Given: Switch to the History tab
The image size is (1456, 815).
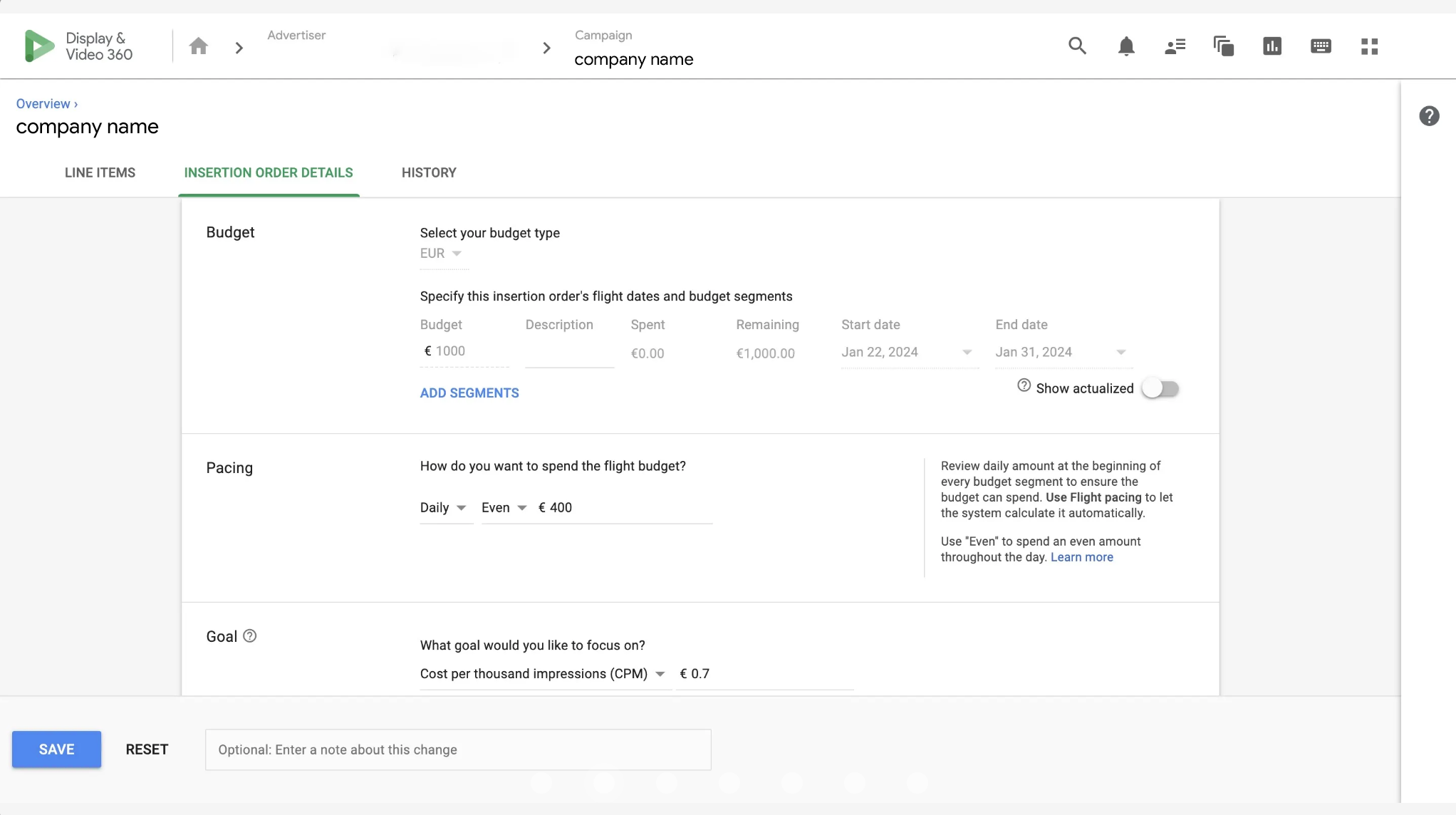Looking at the screenshot, I should [x=429, y=173].
